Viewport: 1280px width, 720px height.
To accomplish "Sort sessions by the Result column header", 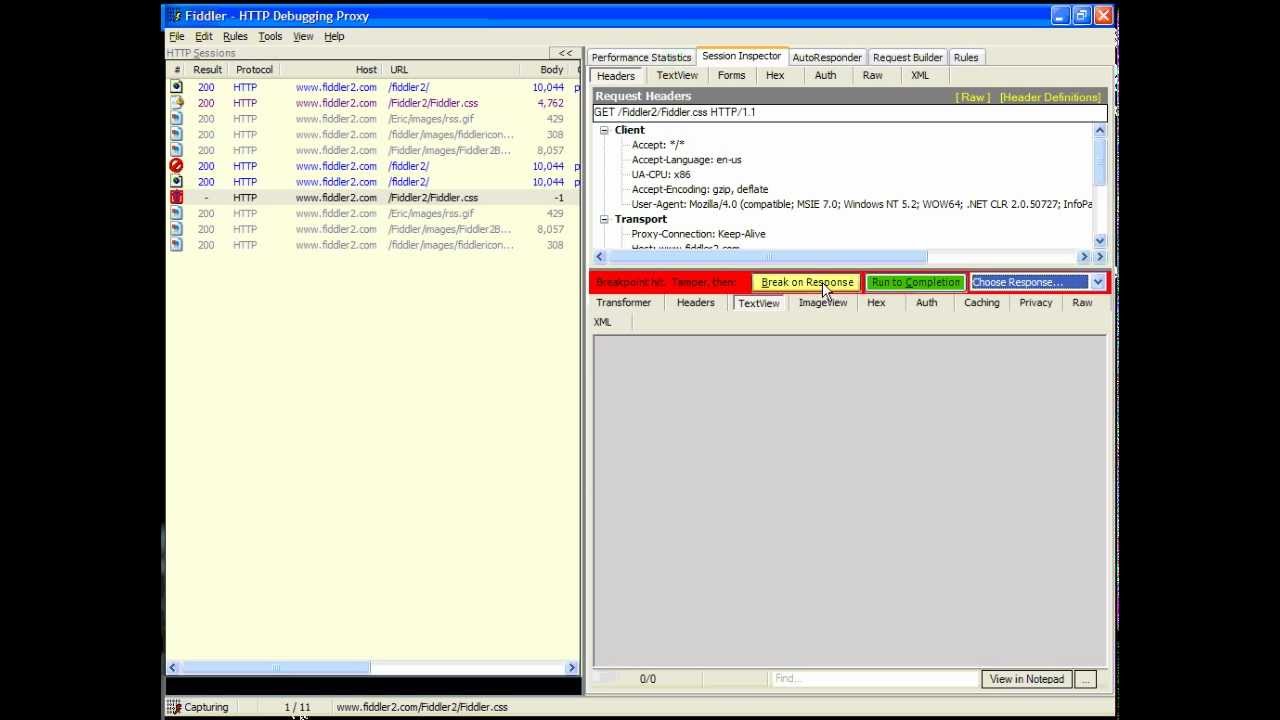I will pyautogui.click(x=207, y=70).
